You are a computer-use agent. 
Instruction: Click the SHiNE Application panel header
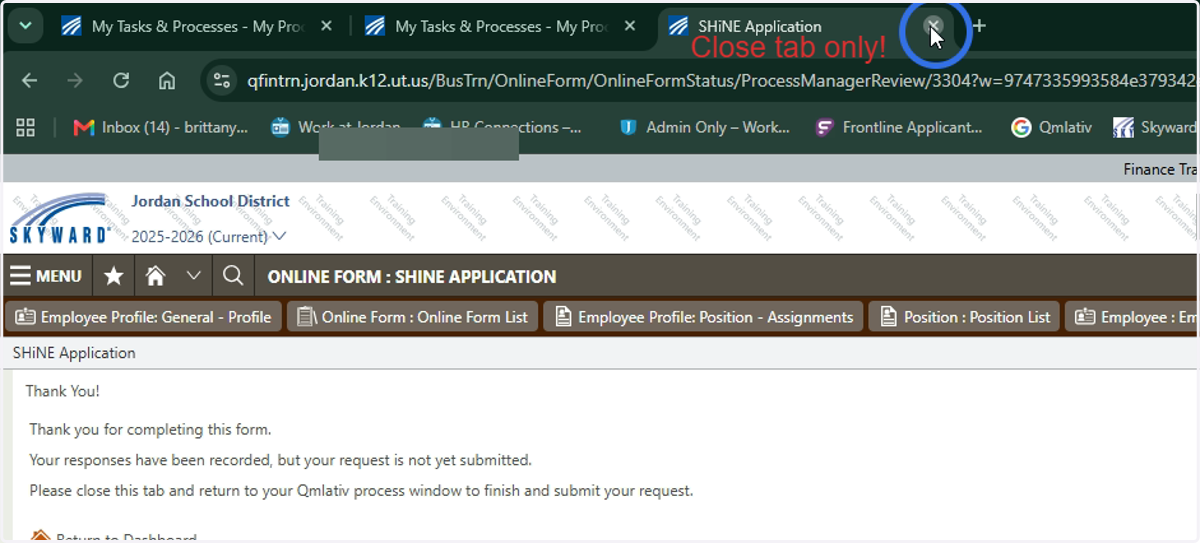pos(74,353)
